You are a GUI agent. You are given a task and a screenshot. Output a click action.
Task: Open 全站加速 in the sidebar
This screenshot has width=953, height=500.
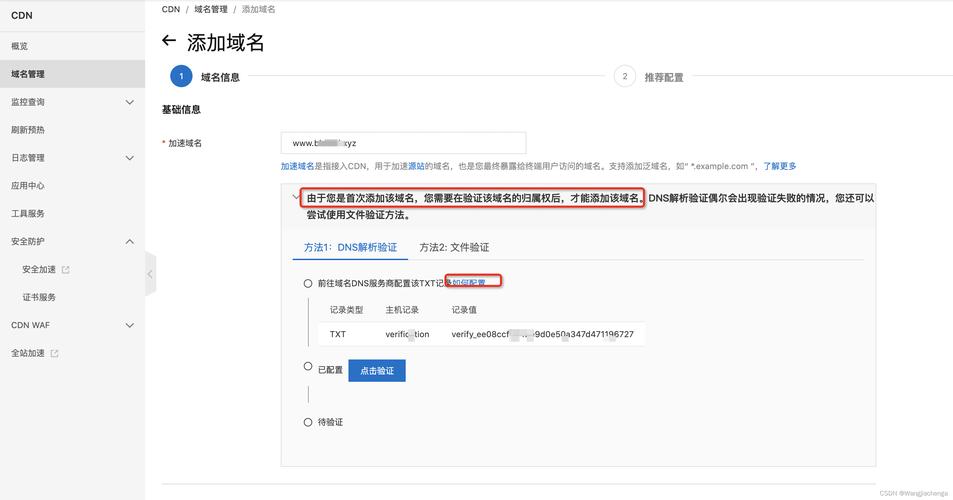(28, 354)
